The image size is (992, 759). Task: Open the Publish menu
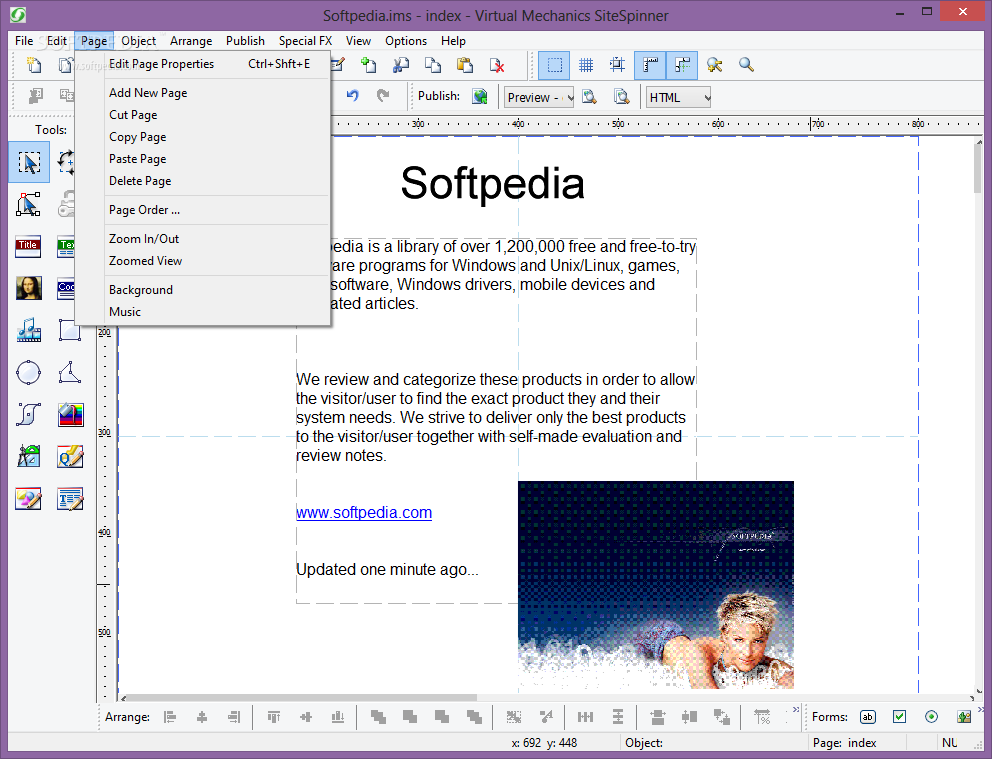coord(245,41)
